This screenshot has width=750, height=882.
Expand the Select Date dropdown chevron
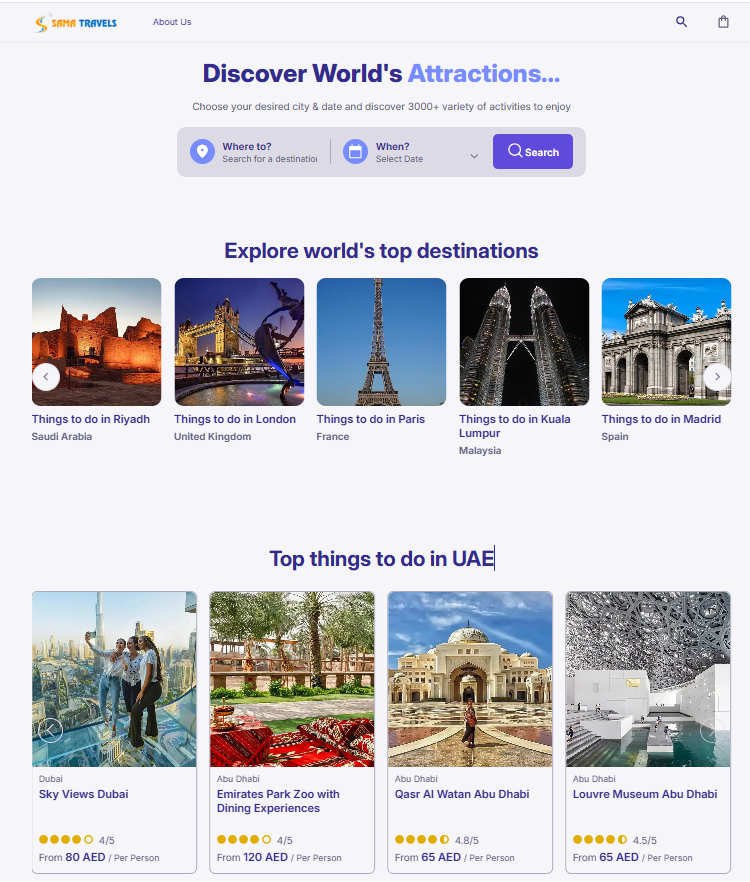point(474,157)
